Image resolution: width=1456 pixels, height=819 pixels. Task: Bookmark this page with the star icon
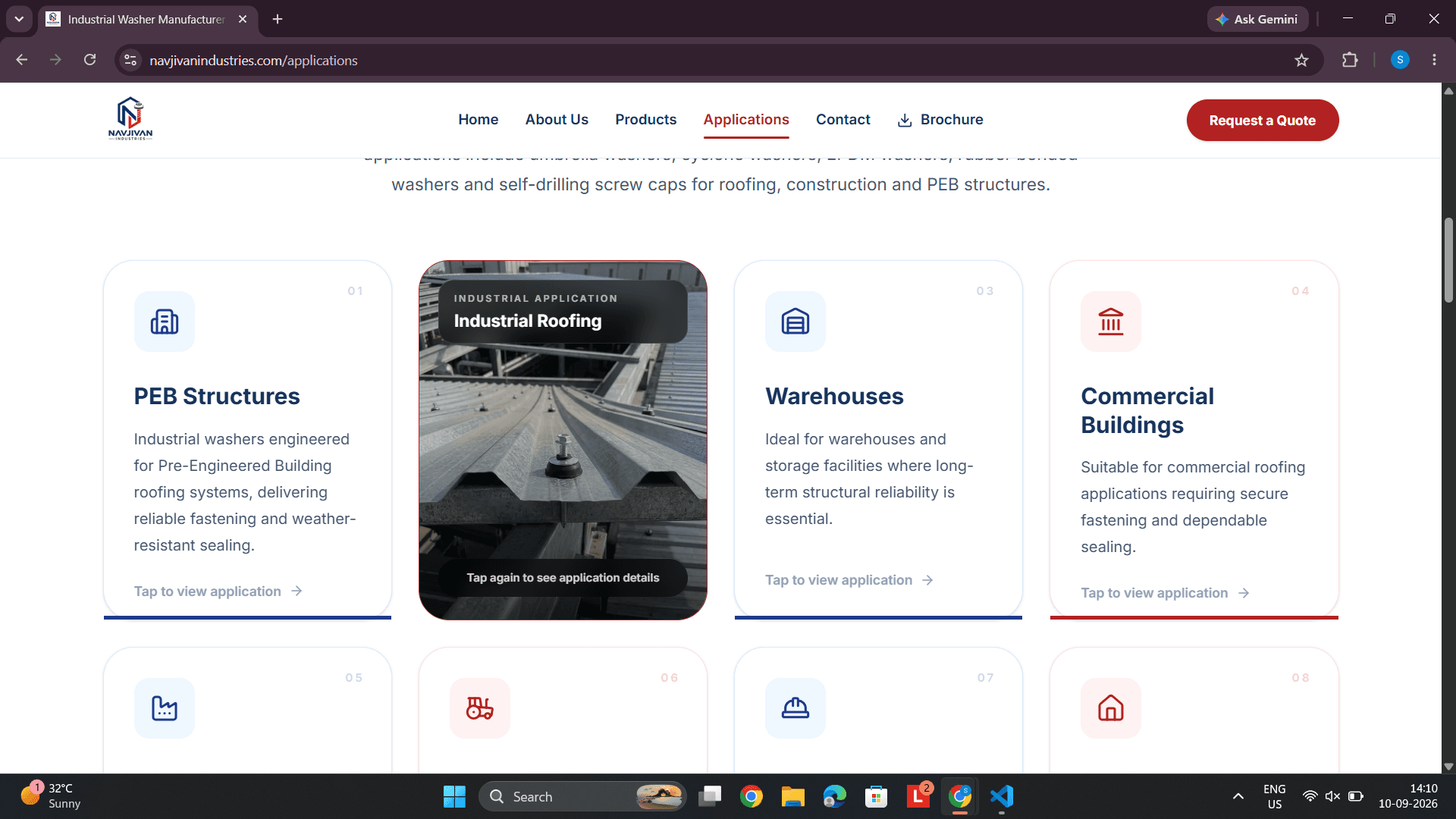(x=1301, y=60)
